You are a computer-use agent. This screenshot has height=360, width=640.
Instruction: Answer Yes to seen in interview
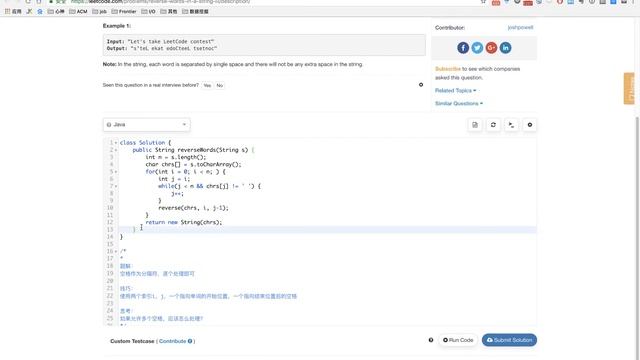click(207, 85)
